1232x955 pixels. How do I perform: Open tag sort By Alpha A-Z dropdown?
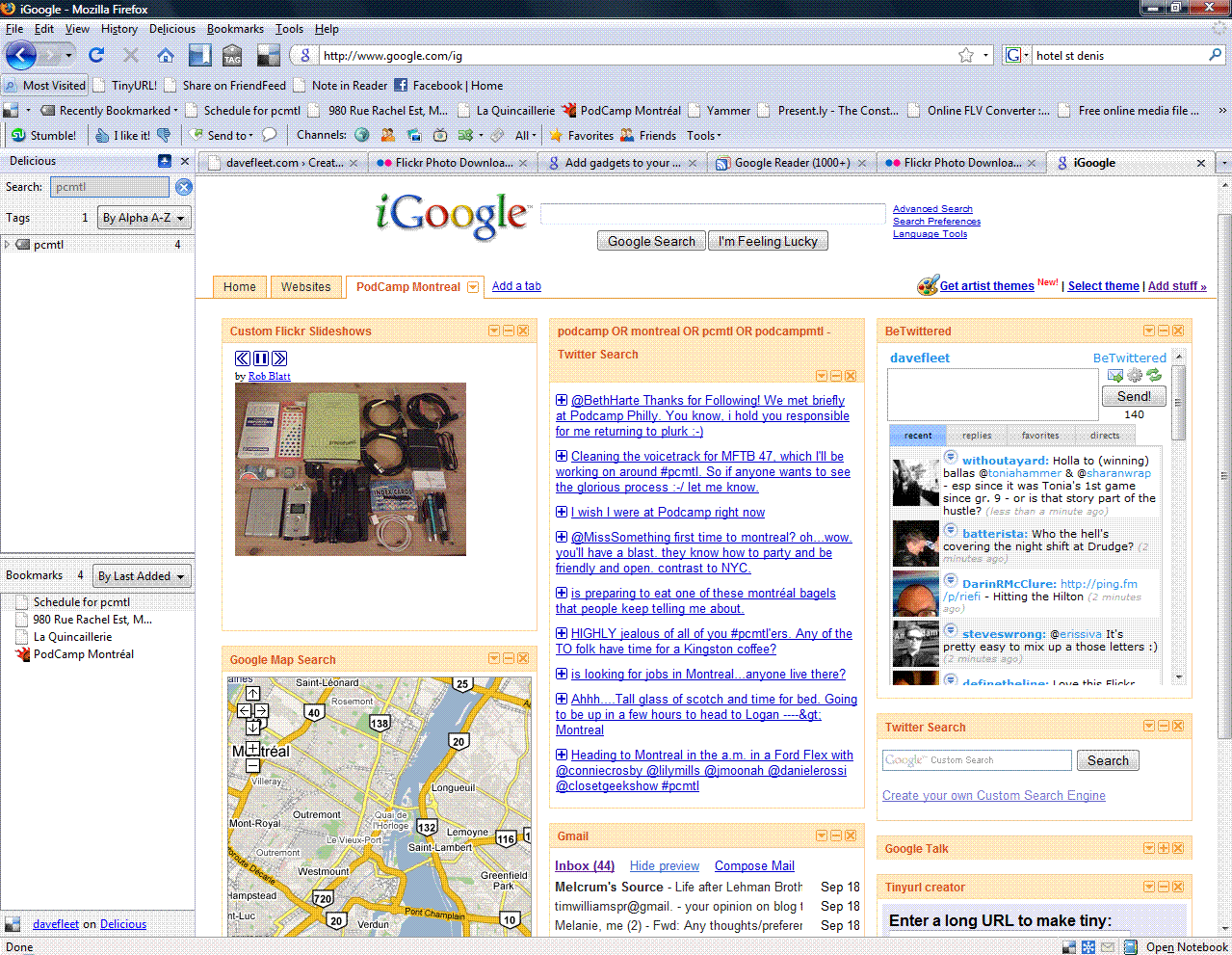pos(144,218)
